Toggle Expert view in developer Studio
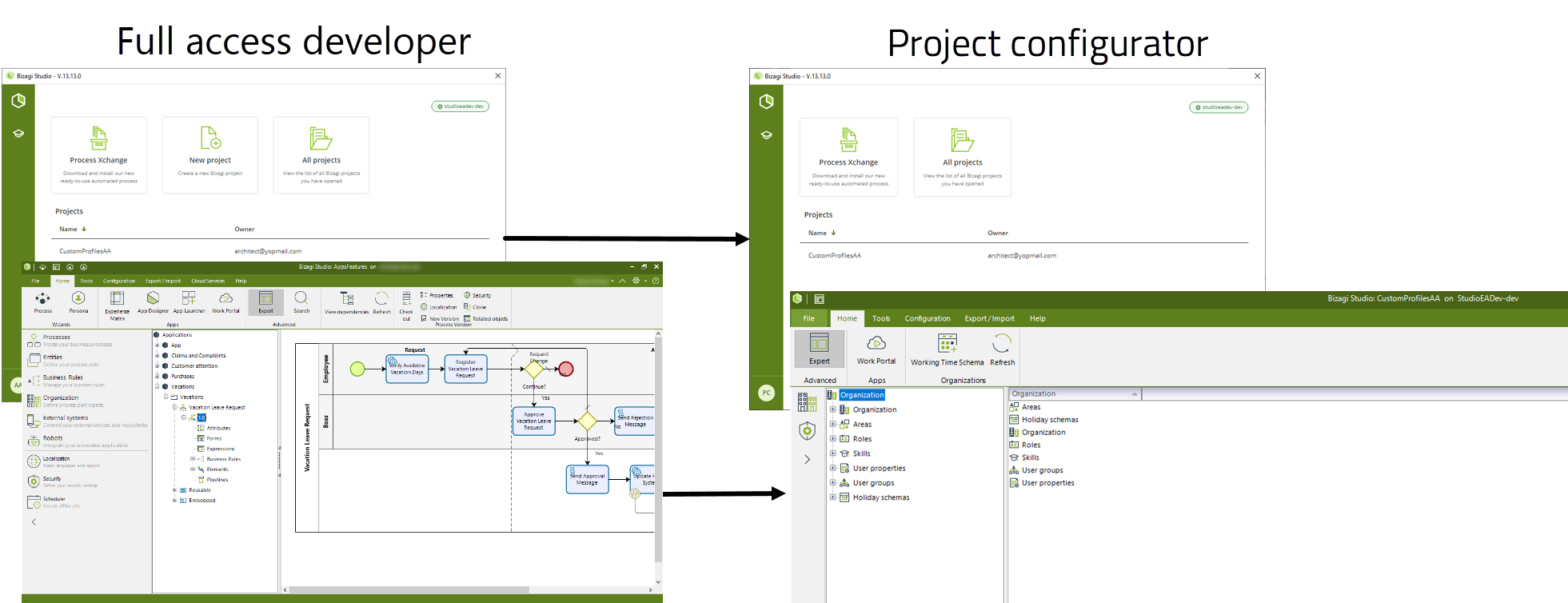This screenshot has width=1568, height=603. point(265,301)
